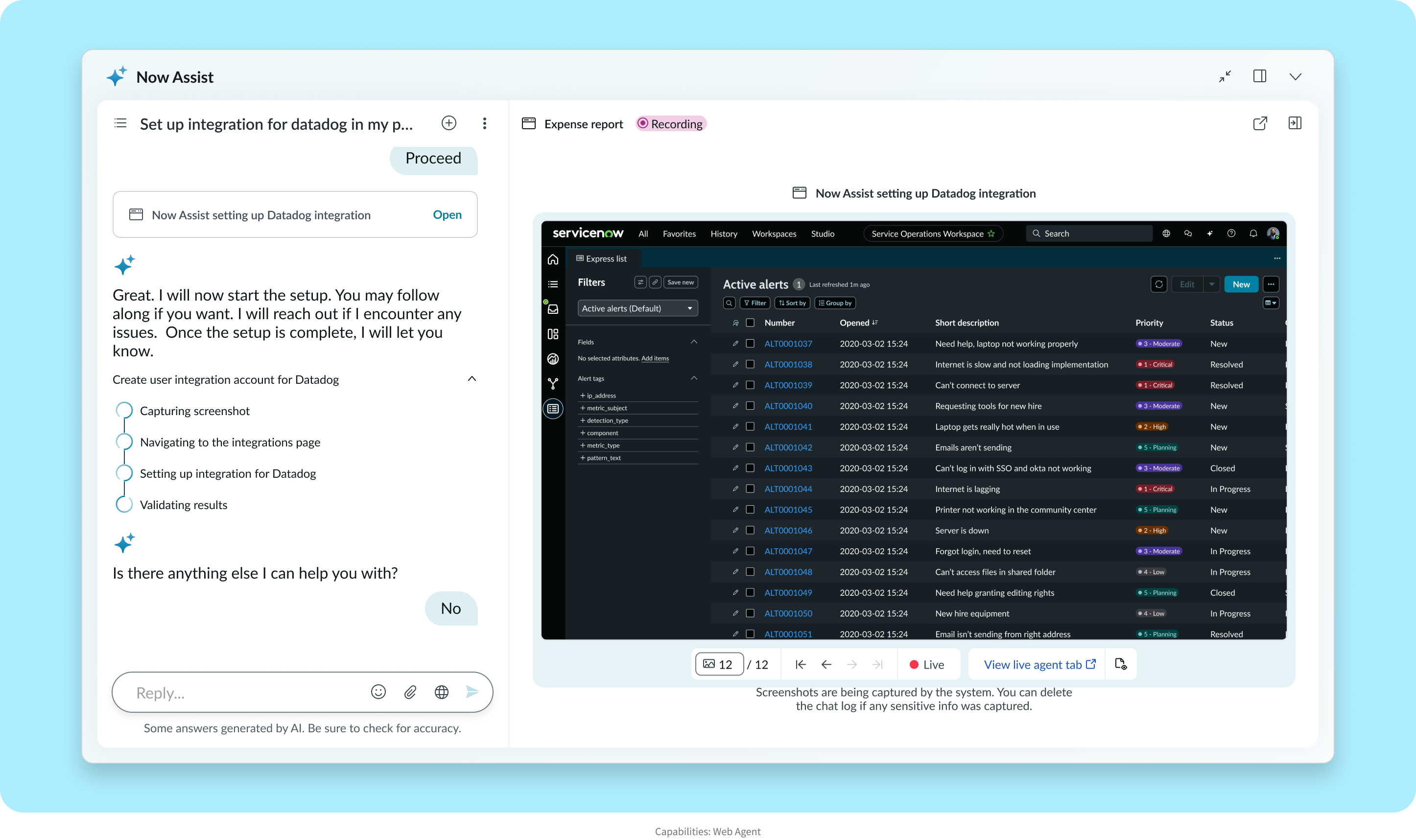The width and height of the screenshot is (1416, 840).
Task: Go to first screenshot with skip-back arrow
Action: pyautogui.click(x=800, y=665)
